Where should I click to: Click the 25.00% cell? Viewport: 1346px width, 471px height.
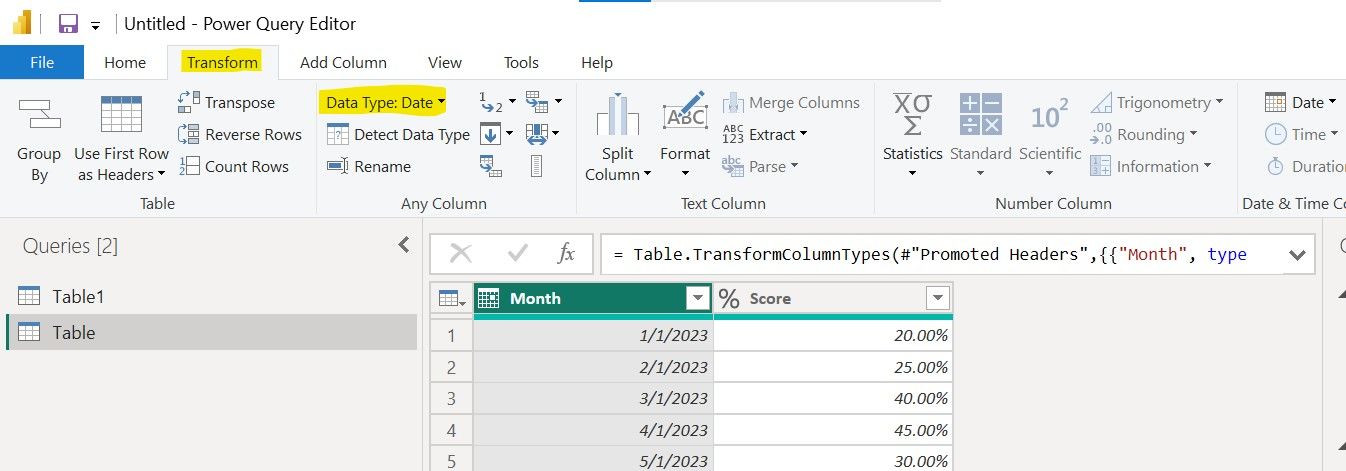click(x=833, y=367)
